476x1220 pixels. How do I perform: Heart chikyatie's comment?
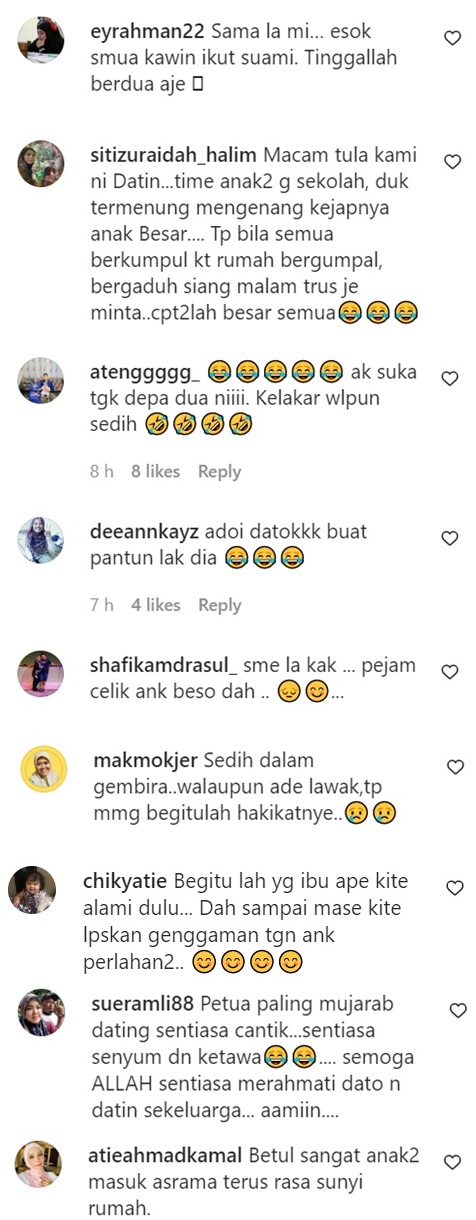click(454, 888)
